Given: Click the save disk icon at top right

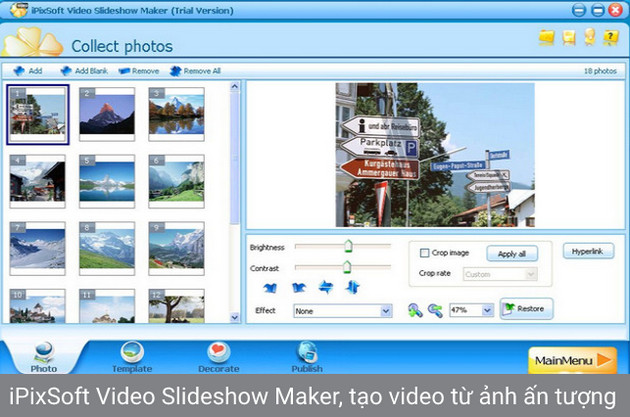Looking at the screenshot, I should (569, 37).
